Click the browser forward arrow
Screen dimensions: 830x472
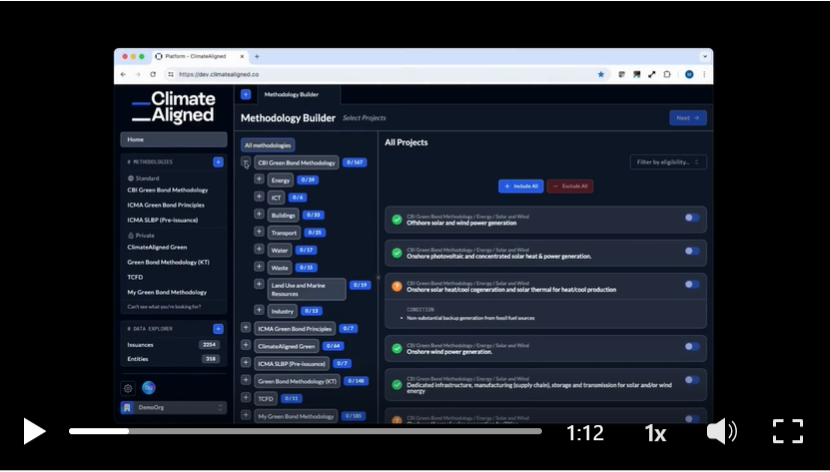pos(138,75)
